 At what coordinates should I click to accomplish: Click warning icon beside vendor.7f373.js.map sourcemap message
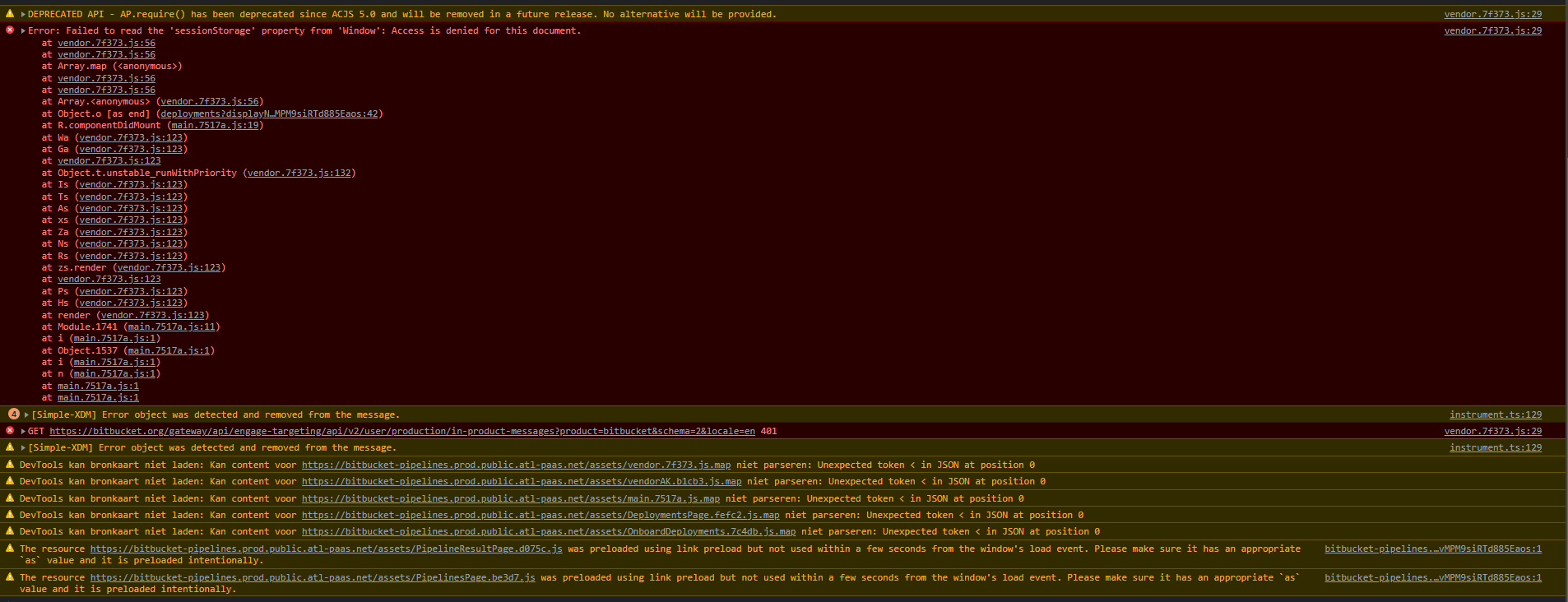[10, 465]
